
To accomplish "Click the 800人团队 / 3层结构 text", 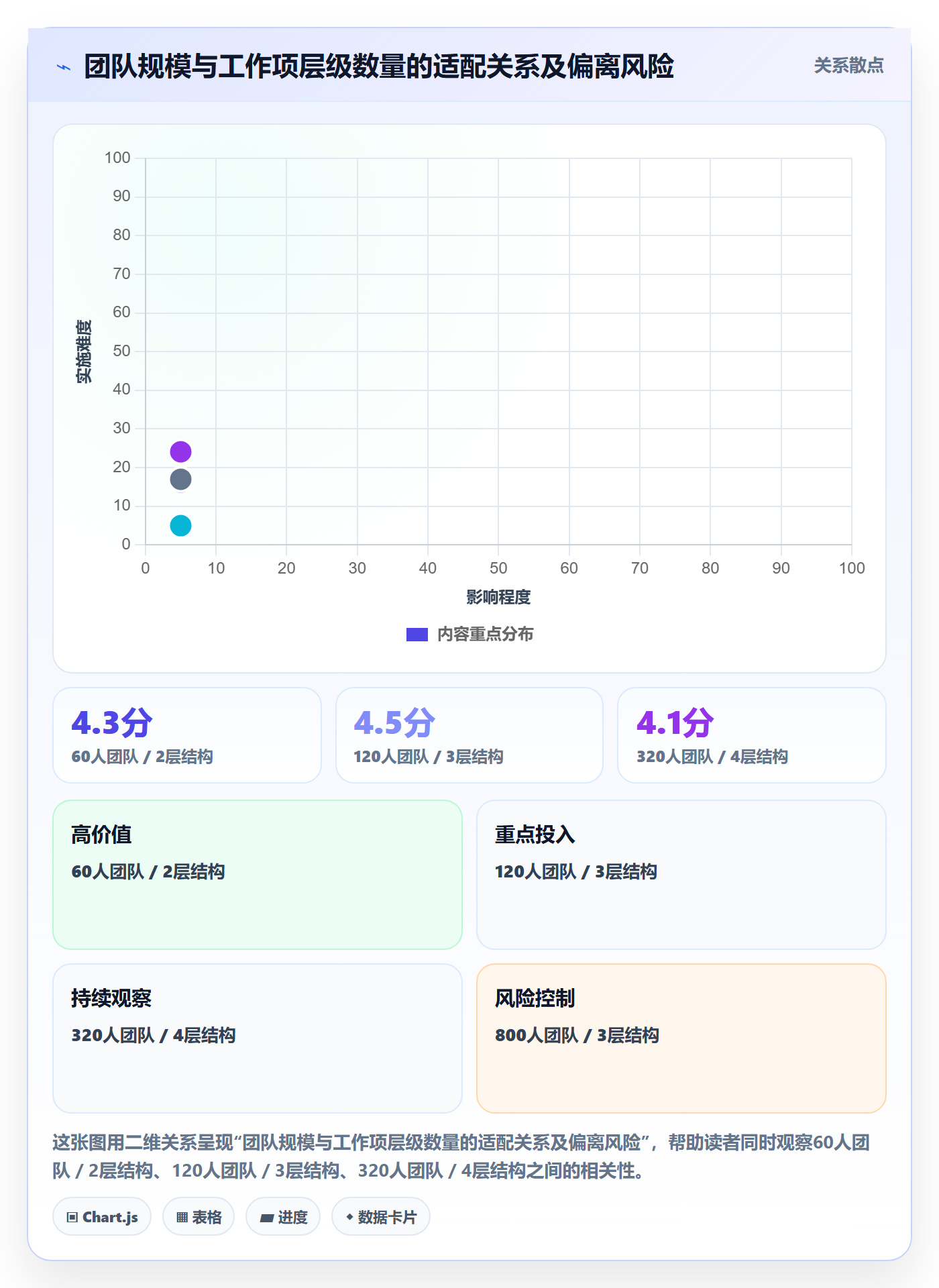I will coord(577,1035).
